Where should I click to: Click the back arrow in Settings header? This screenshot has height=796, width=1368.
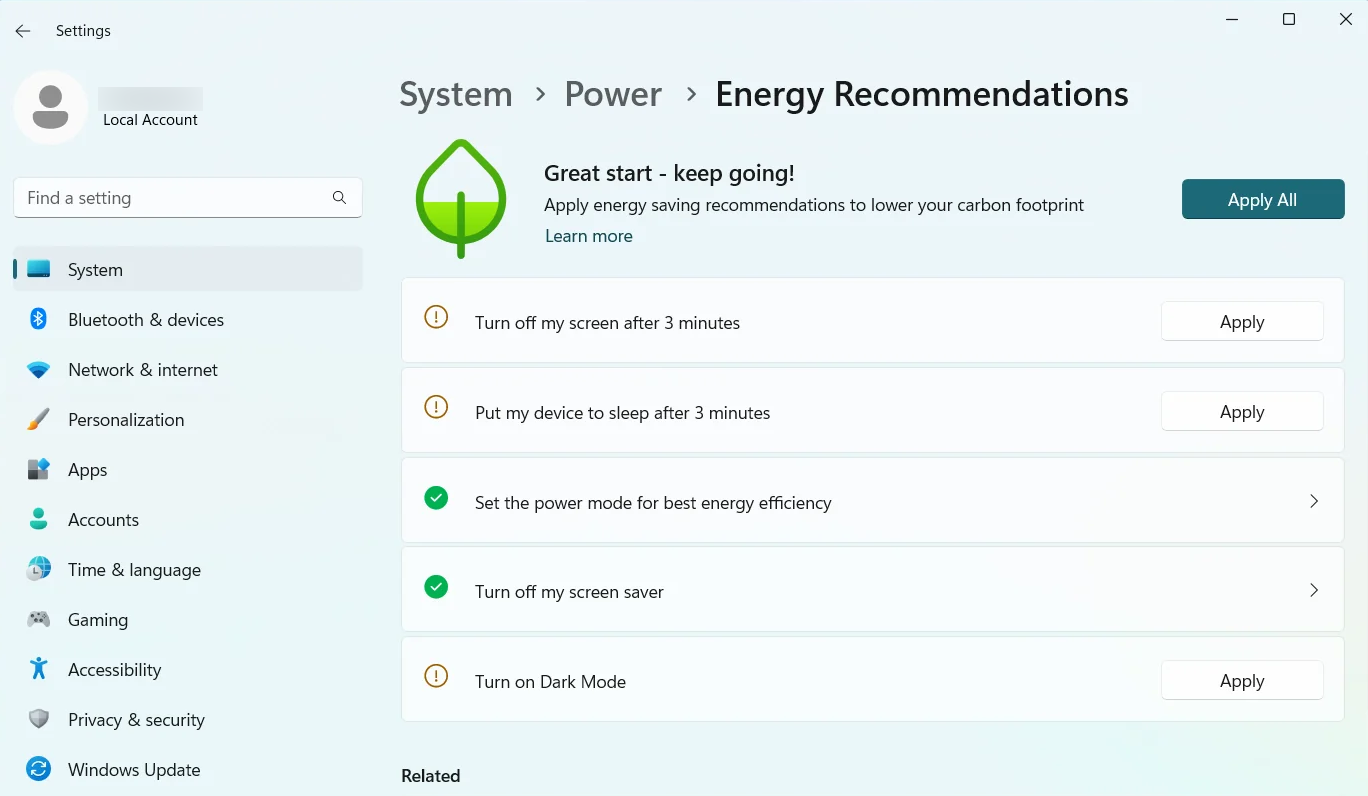23,31
